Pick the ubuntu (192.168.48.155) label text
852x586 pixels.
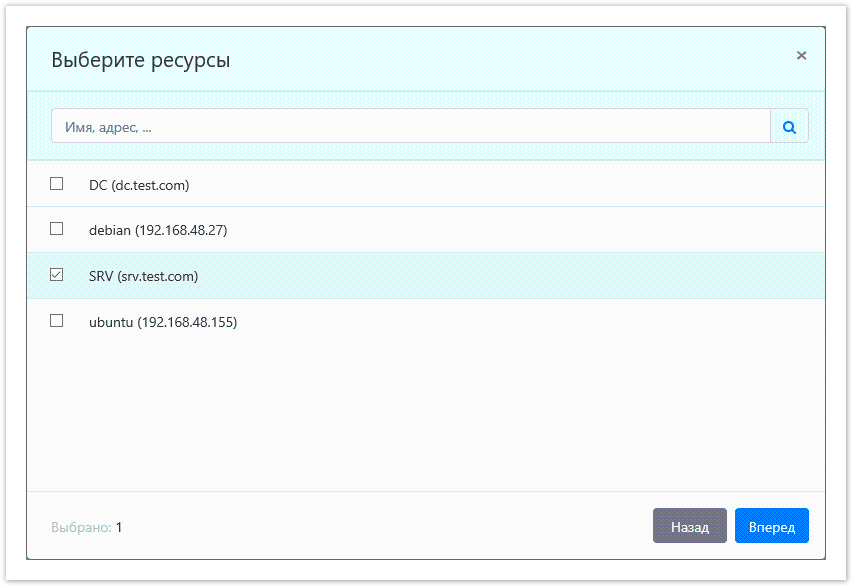(163, 322)
